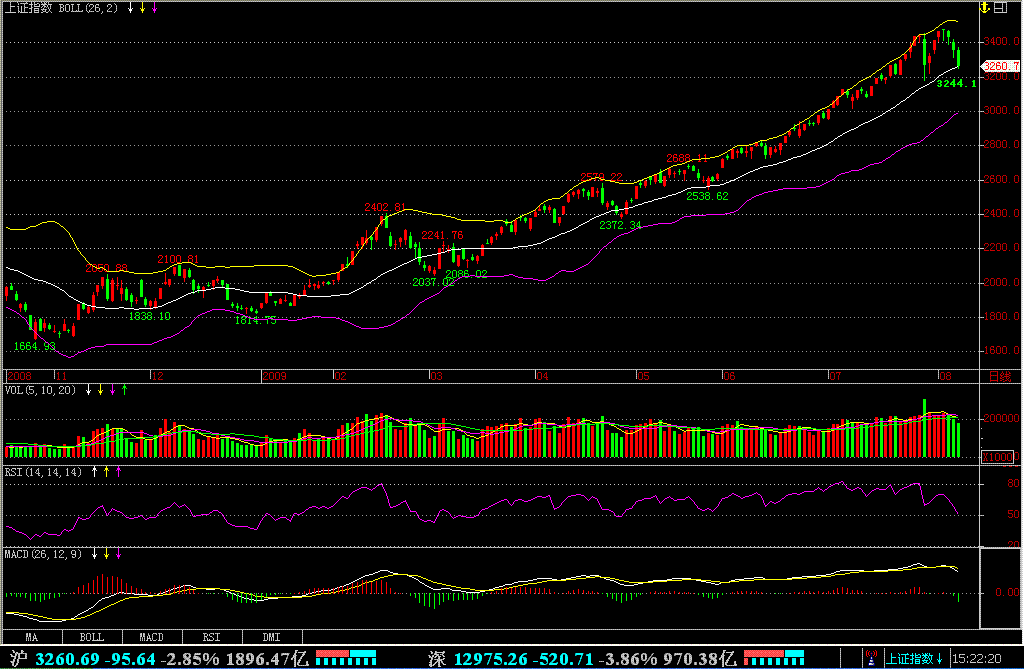Image resolution: width=1024 pixels, height=669 pixels.
Task: Click the 2538.62 low price label
Action: pos(707,195)
